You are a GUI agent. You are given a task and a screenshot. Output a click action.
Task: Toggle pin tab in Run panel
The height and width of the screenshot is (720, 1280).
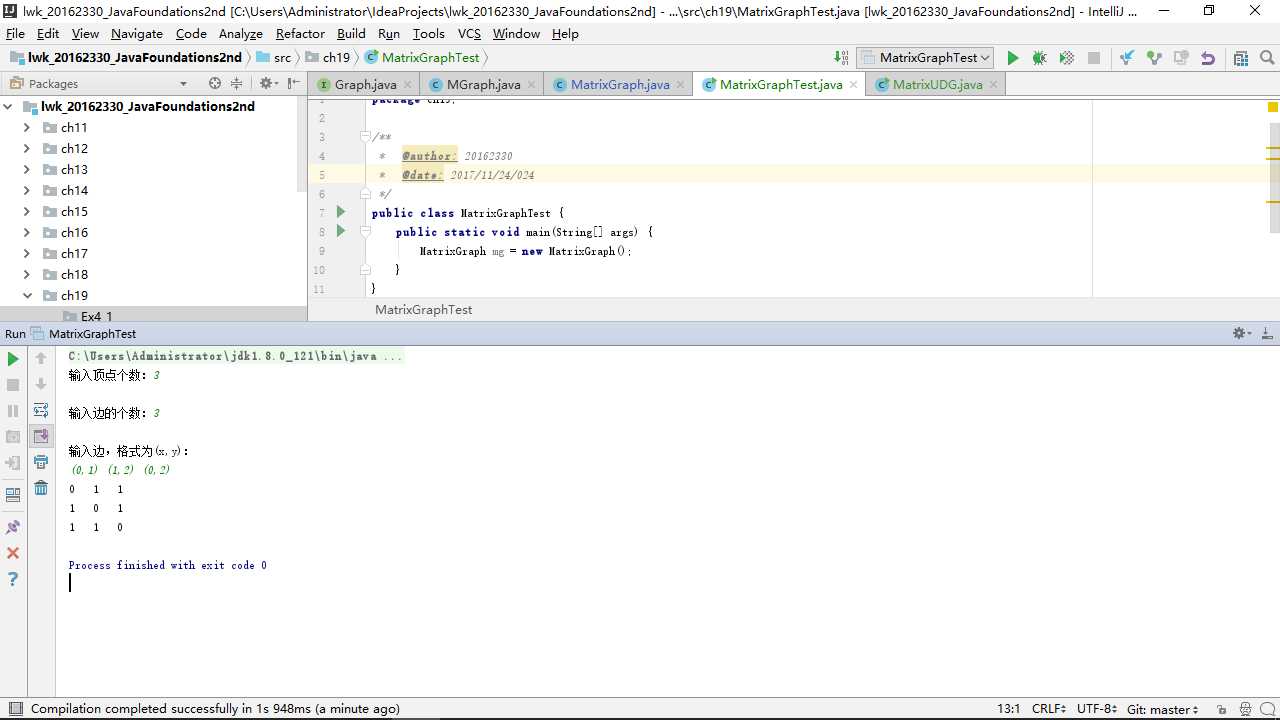point(13,527)
